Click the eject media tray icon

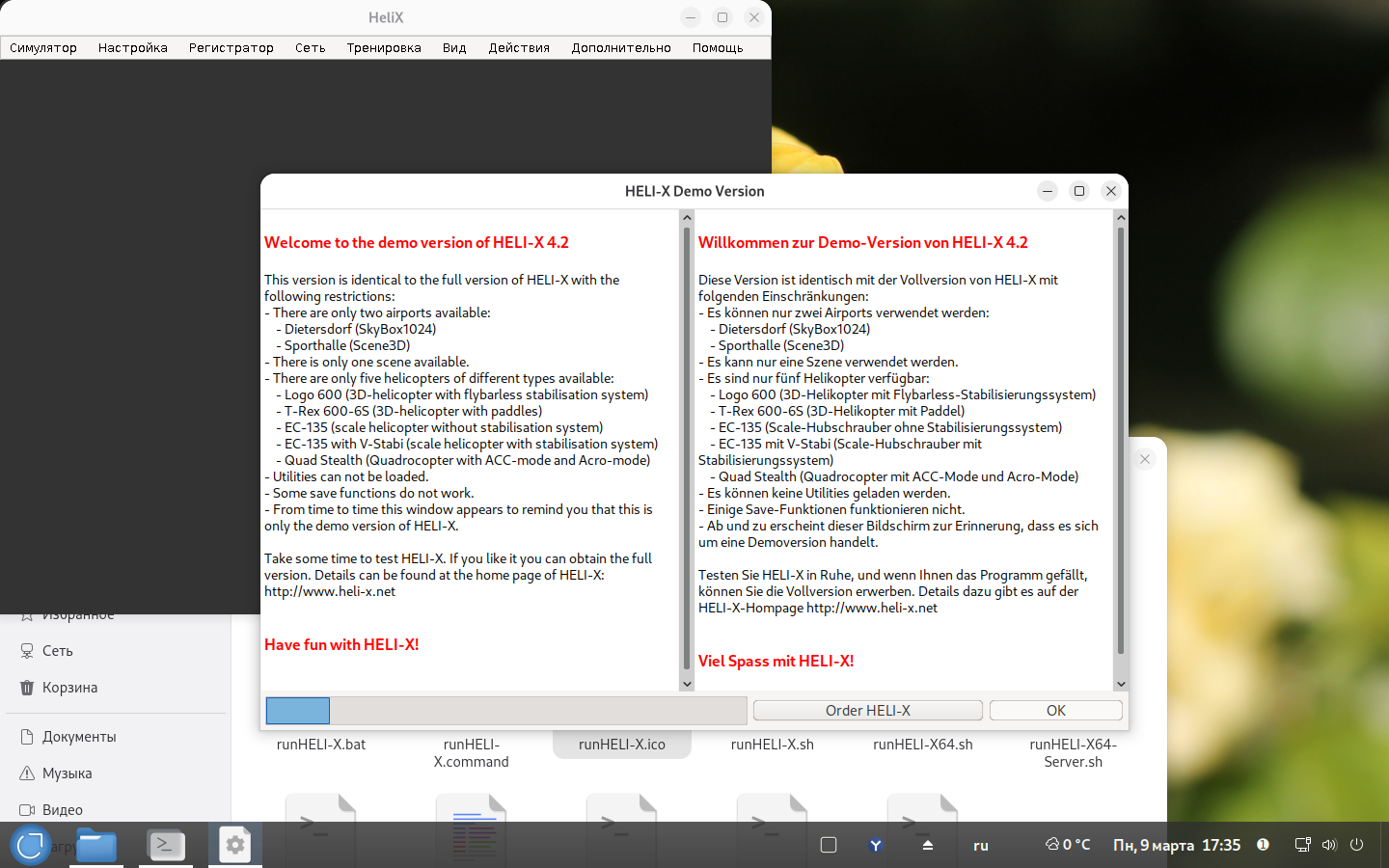tap(928, 845)
